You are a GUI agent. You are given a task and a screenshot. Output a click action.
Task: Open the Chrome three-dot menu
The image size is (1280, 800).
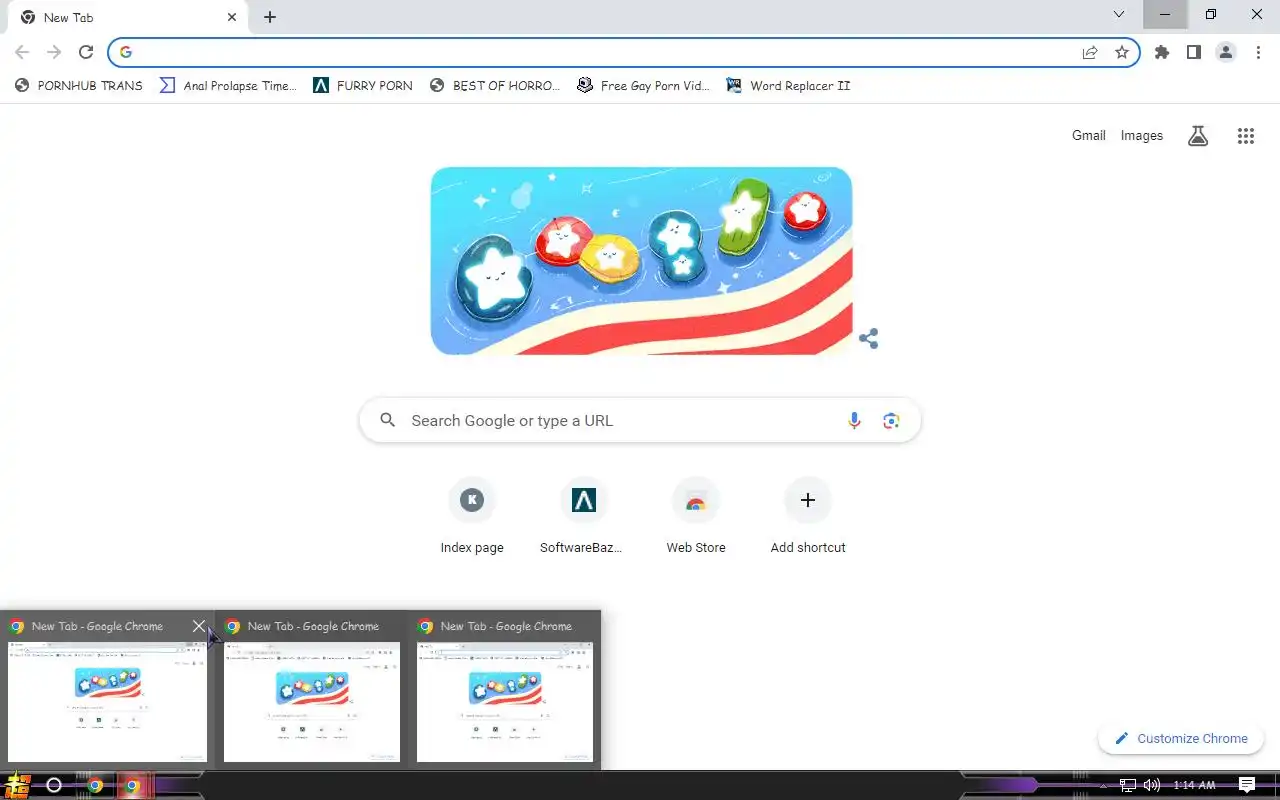click(x=1258, y=52)
